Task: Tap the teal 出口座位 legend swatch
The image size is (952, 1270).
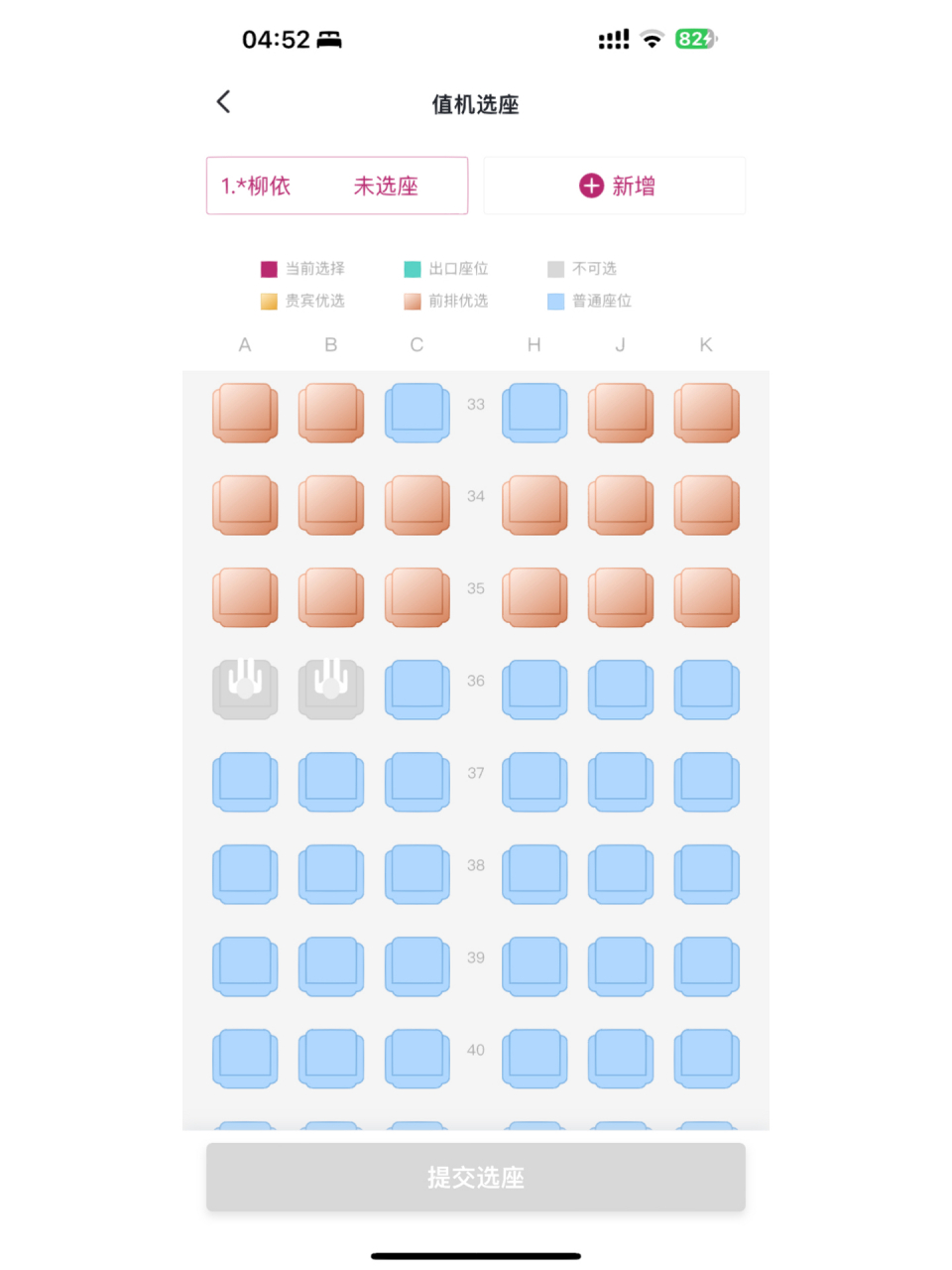Action: tap(413, 269)
